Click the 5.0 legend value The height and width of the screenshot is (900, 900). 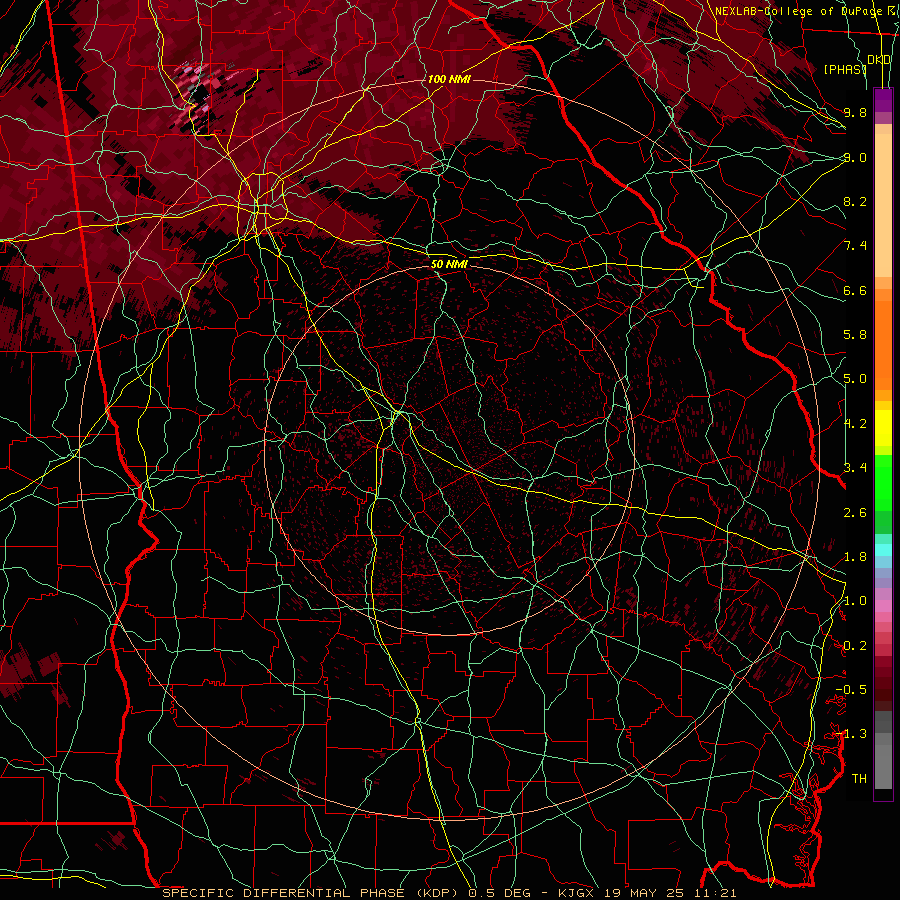pyautogui.click(x=855, y=379)
